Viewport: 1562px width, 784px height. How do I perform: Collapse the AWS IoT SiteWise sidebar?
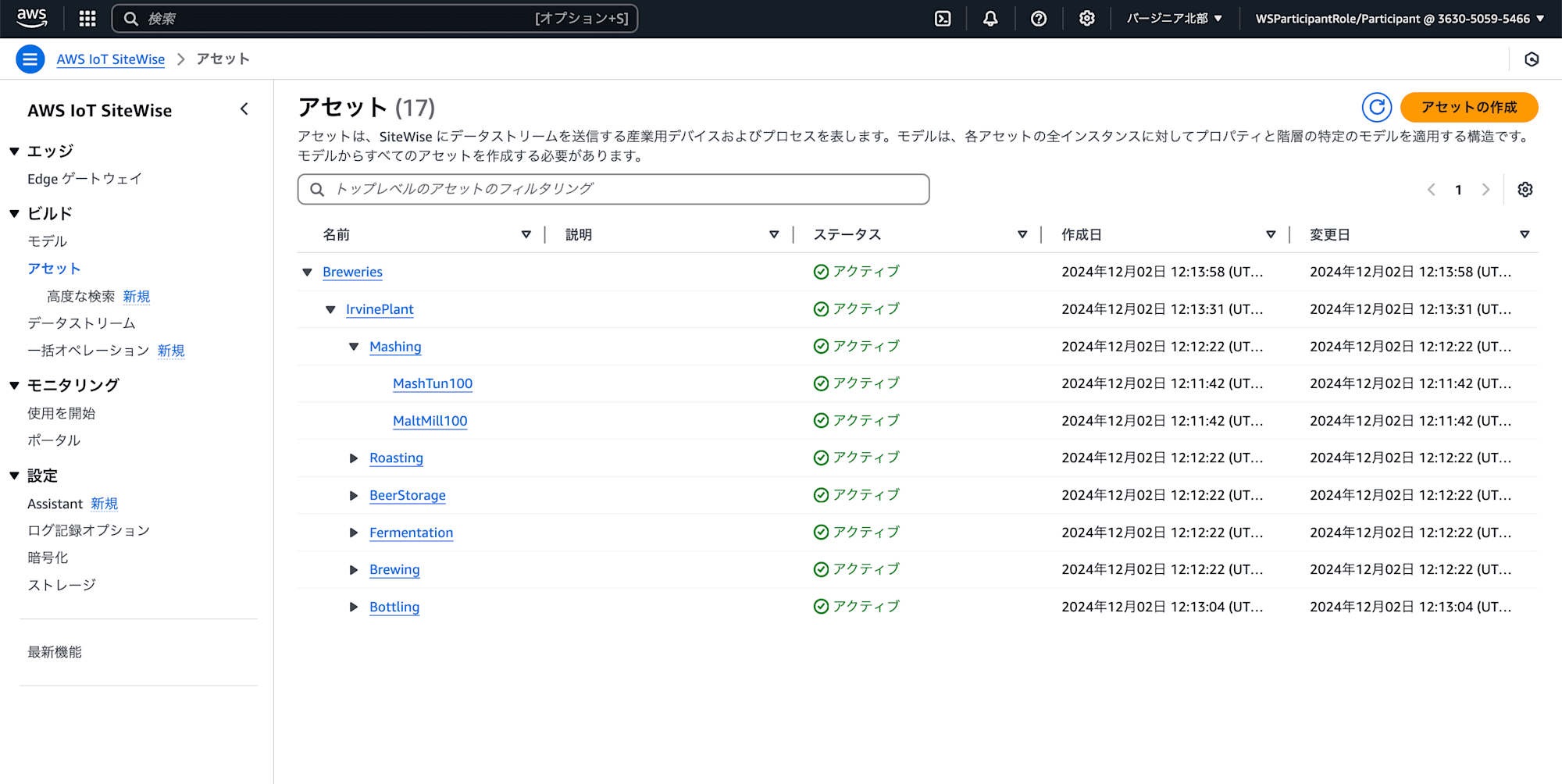[x=244, y=109]
